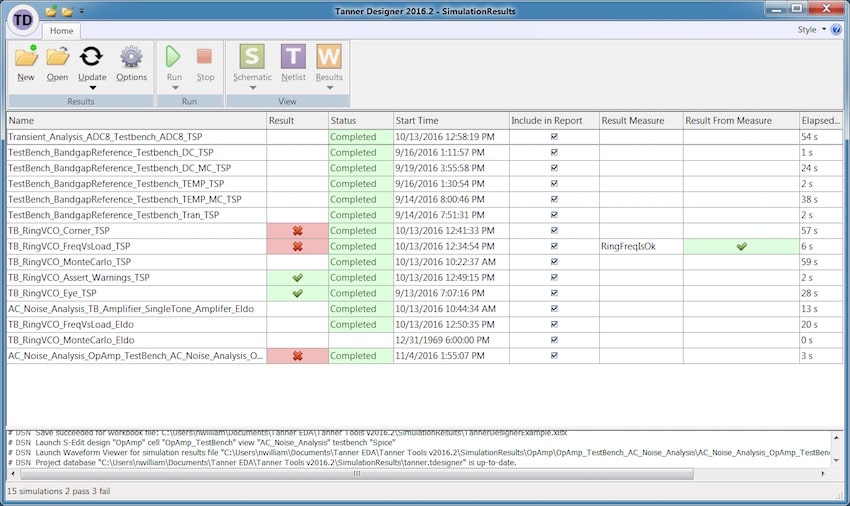This screenshot has height=506, width=850.
Task: Toggle report checkbox for TB_RingVCO_MonteCarlo_Eldo row
Action: [554, 340]
